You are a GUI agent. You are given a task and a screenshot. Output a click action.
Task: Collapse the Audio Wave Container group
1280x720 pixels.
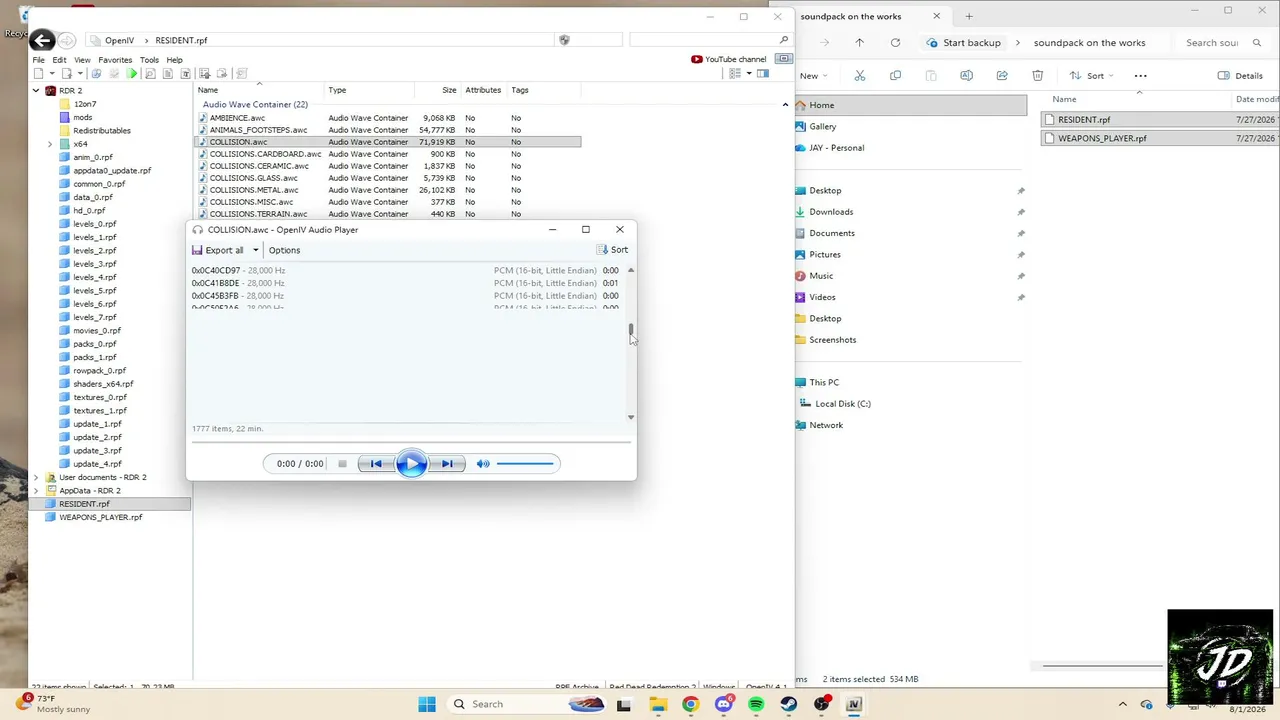(x=785, y=104)
